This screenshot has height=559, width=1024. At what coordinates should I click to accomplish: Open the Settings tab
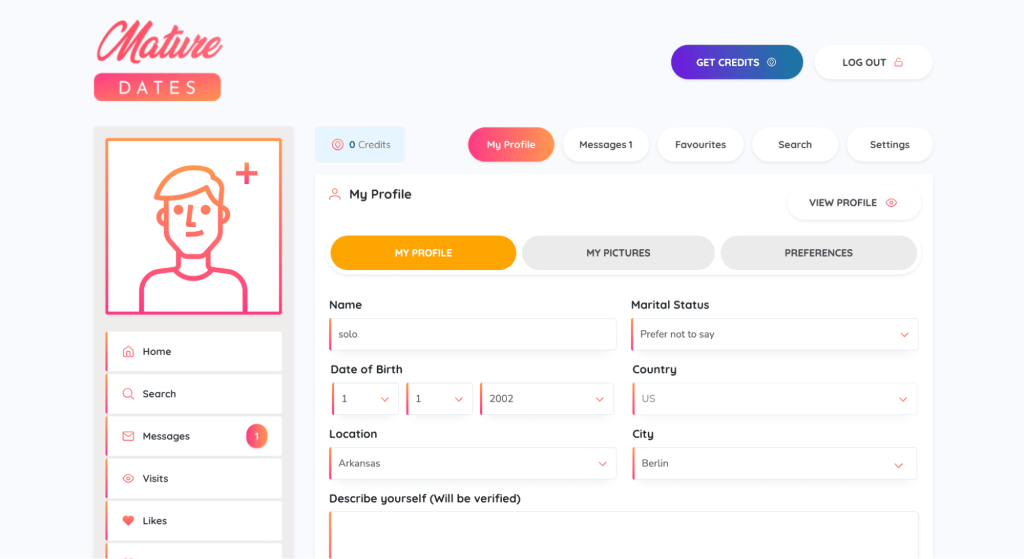(889, 144)
